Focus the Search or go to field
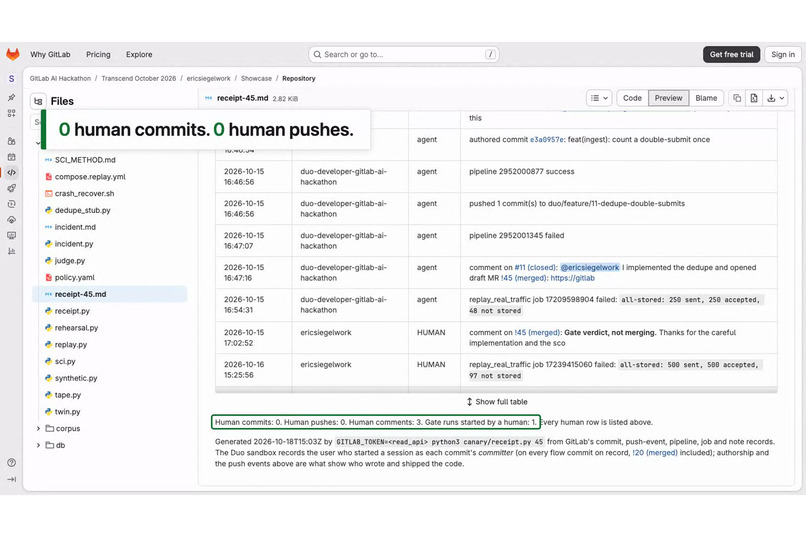 (x=404, y=54)
